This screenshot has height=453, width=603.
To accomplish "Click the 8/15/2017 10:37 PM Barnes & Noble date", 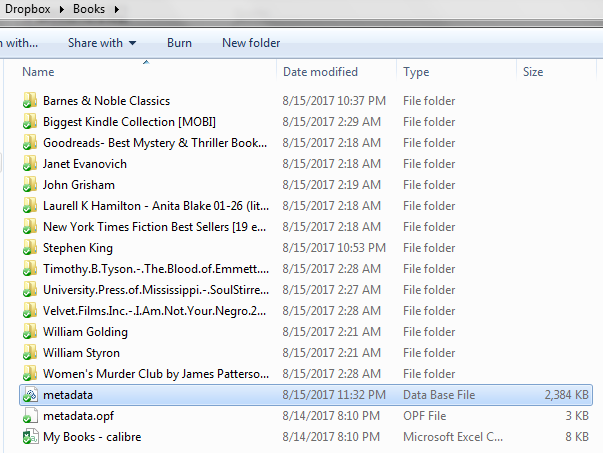I will (x=334, y=101).
